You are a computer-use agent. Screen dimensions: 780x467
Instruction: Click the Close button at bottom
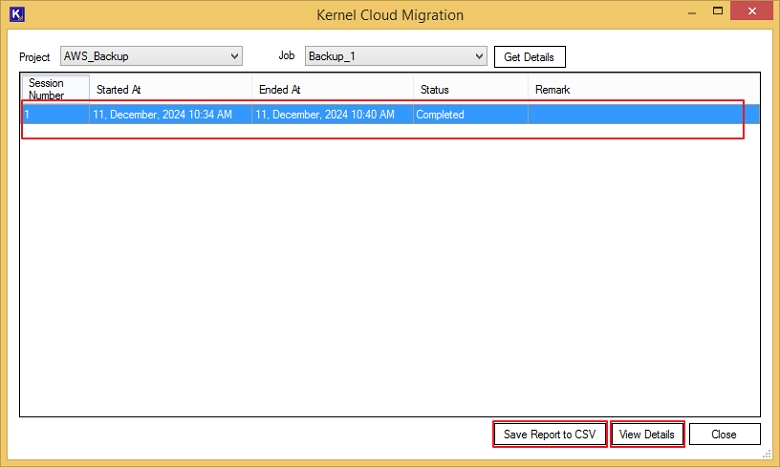click(724, 434)
